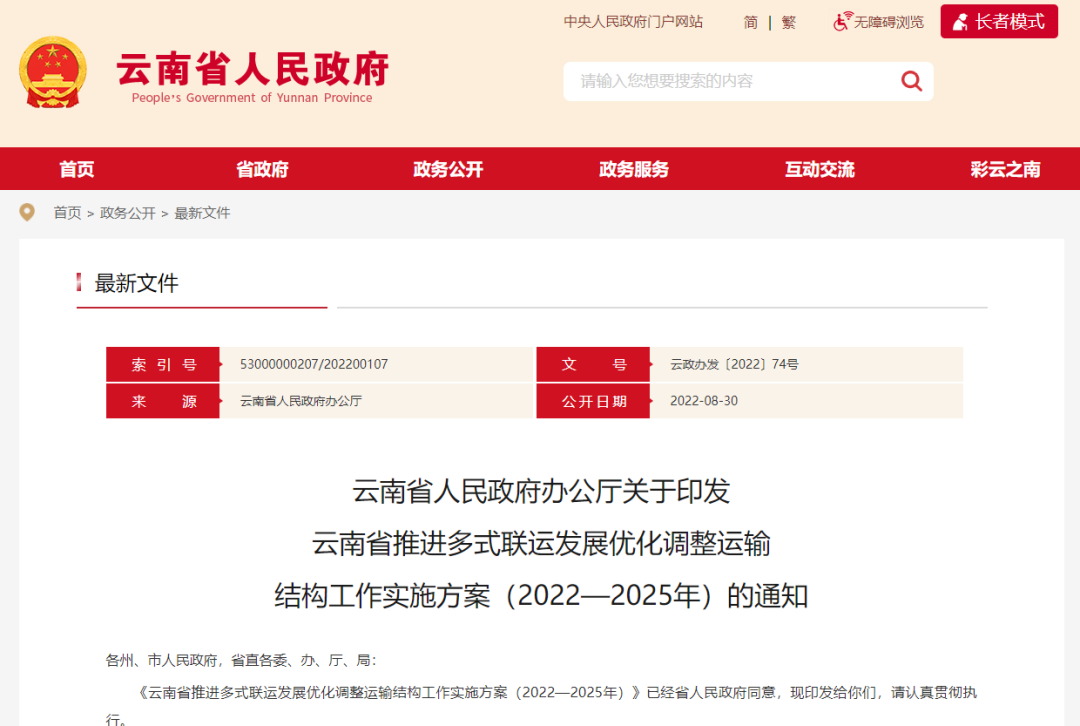Click the location pin breadcrumb icon

pyautogui.click(x=27, y=213)
